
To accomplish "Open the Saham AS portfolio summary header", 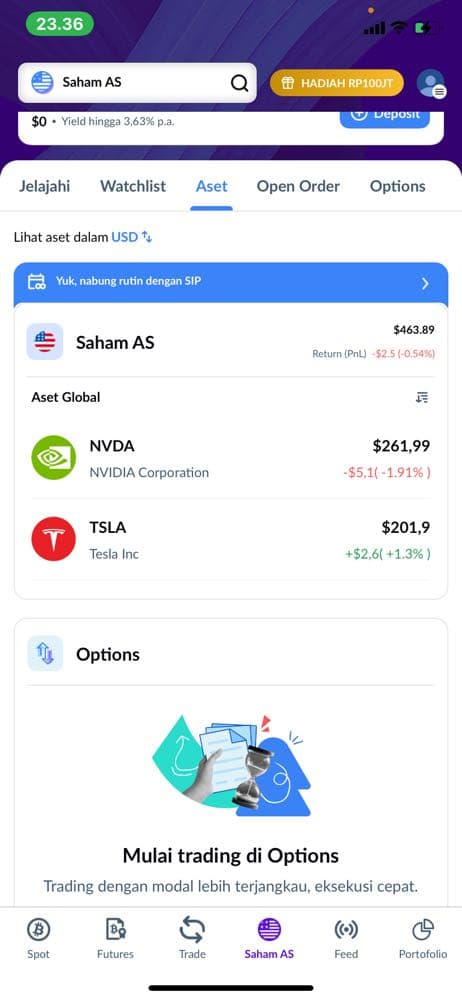I will 231,342.
